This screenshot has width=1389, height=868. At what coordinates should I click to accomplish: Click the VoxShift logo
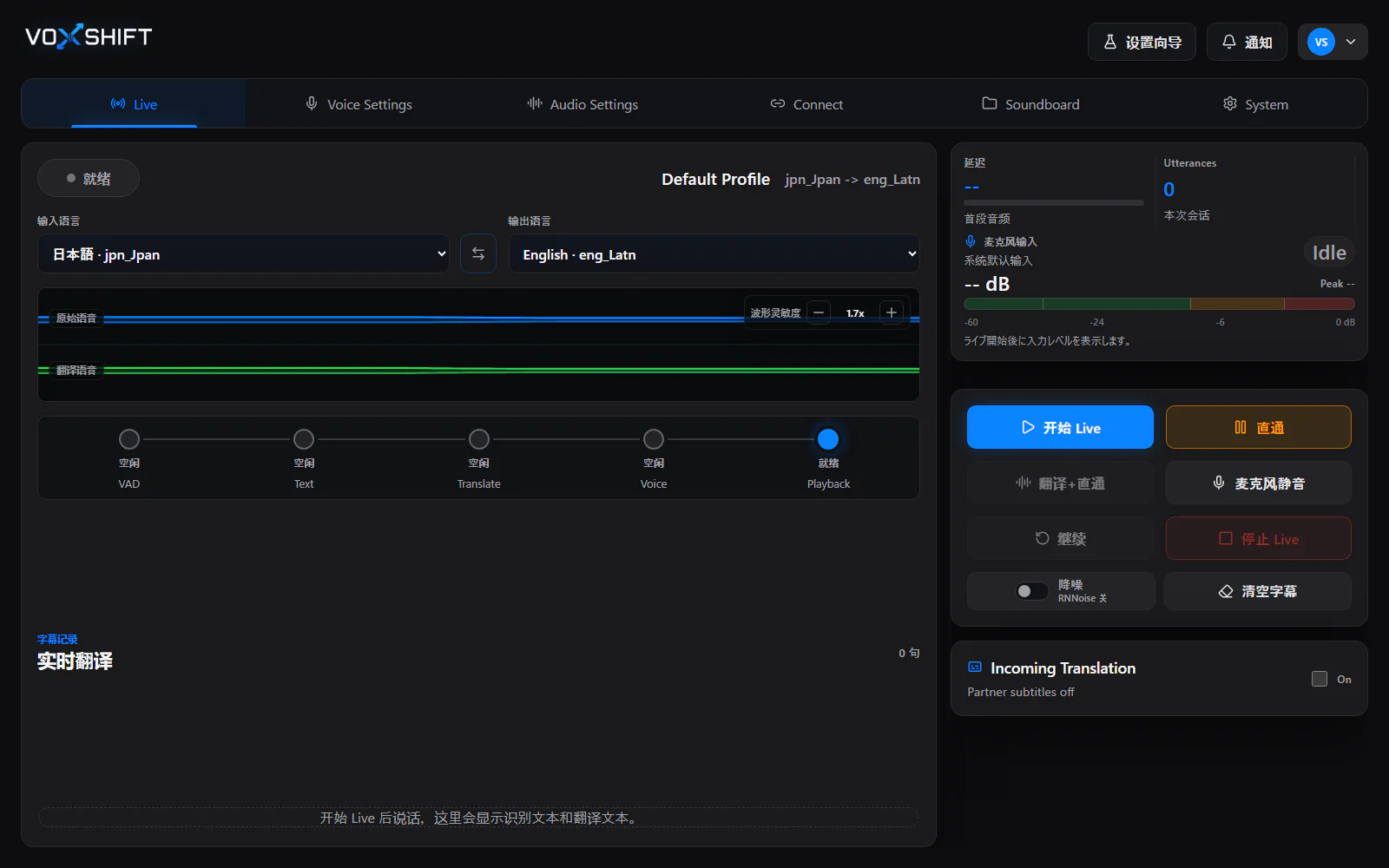(x=89, y=36)
